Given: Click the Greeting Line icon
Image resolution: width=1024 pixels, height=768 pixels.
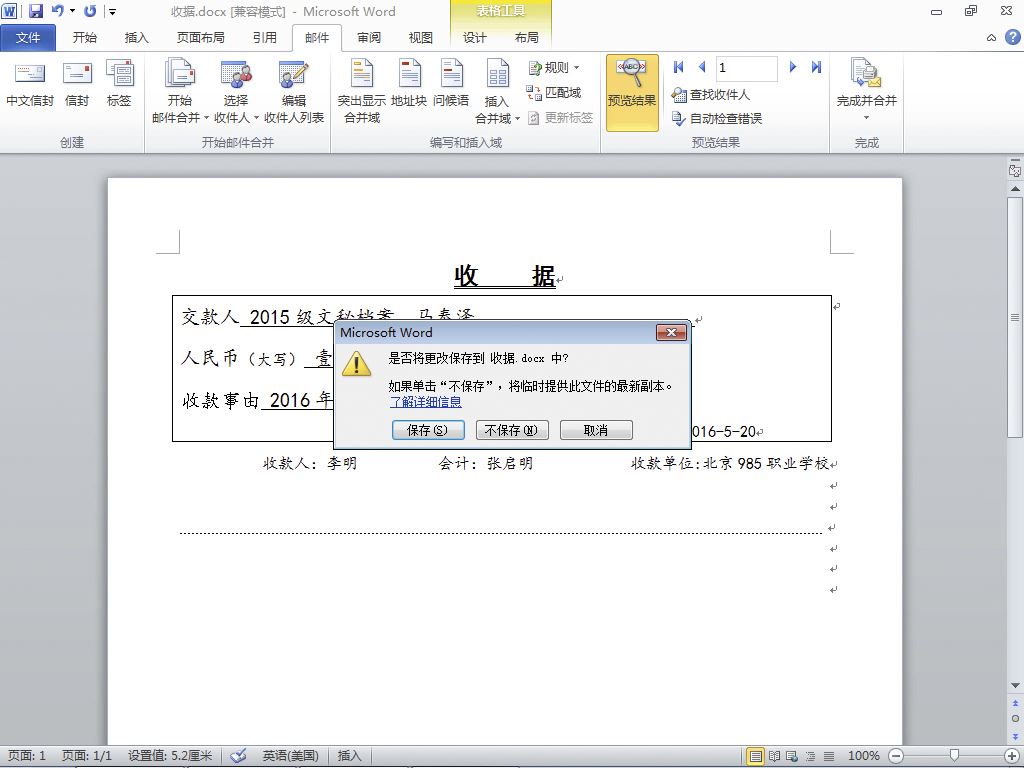Looking at the screenshot, I should [451, 84].
